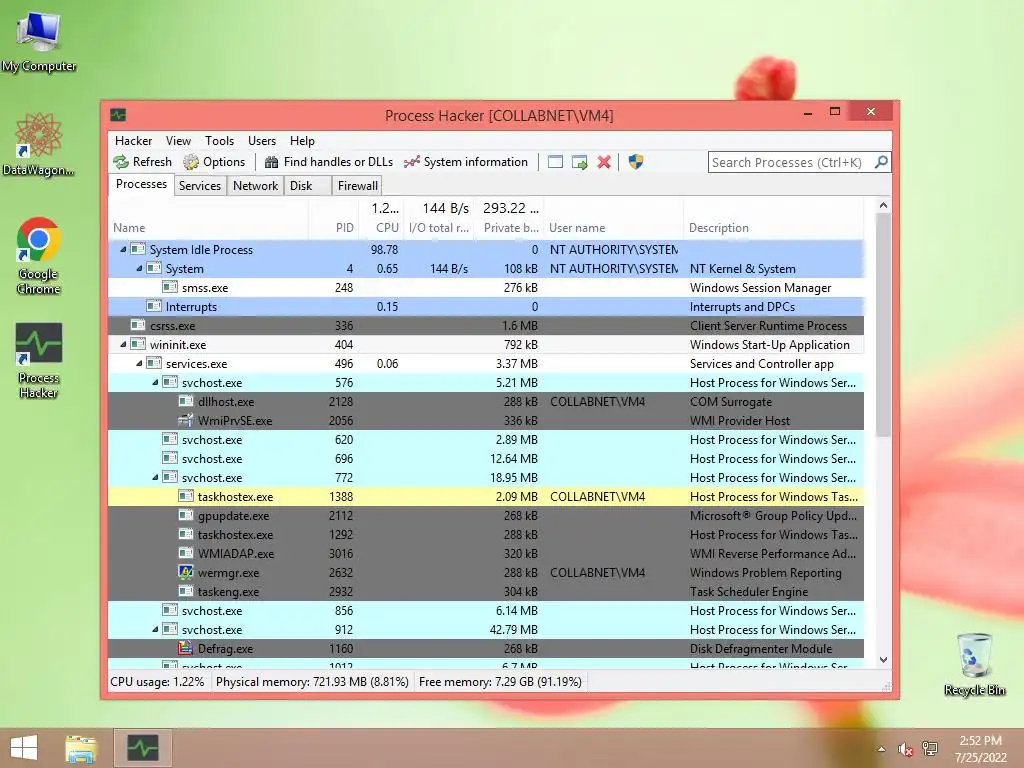
Task: Open Options gear icon in toolbar
Action: [191, 162]
